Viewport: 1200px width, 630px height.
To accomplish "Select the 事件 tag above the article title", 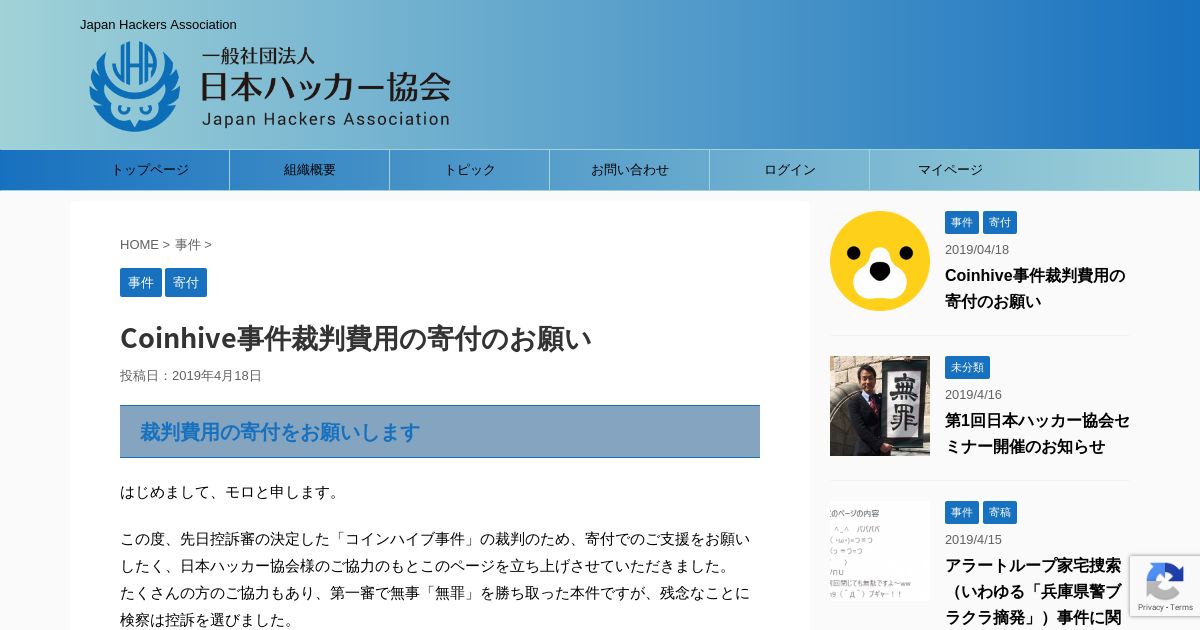I will coord(141,283).
